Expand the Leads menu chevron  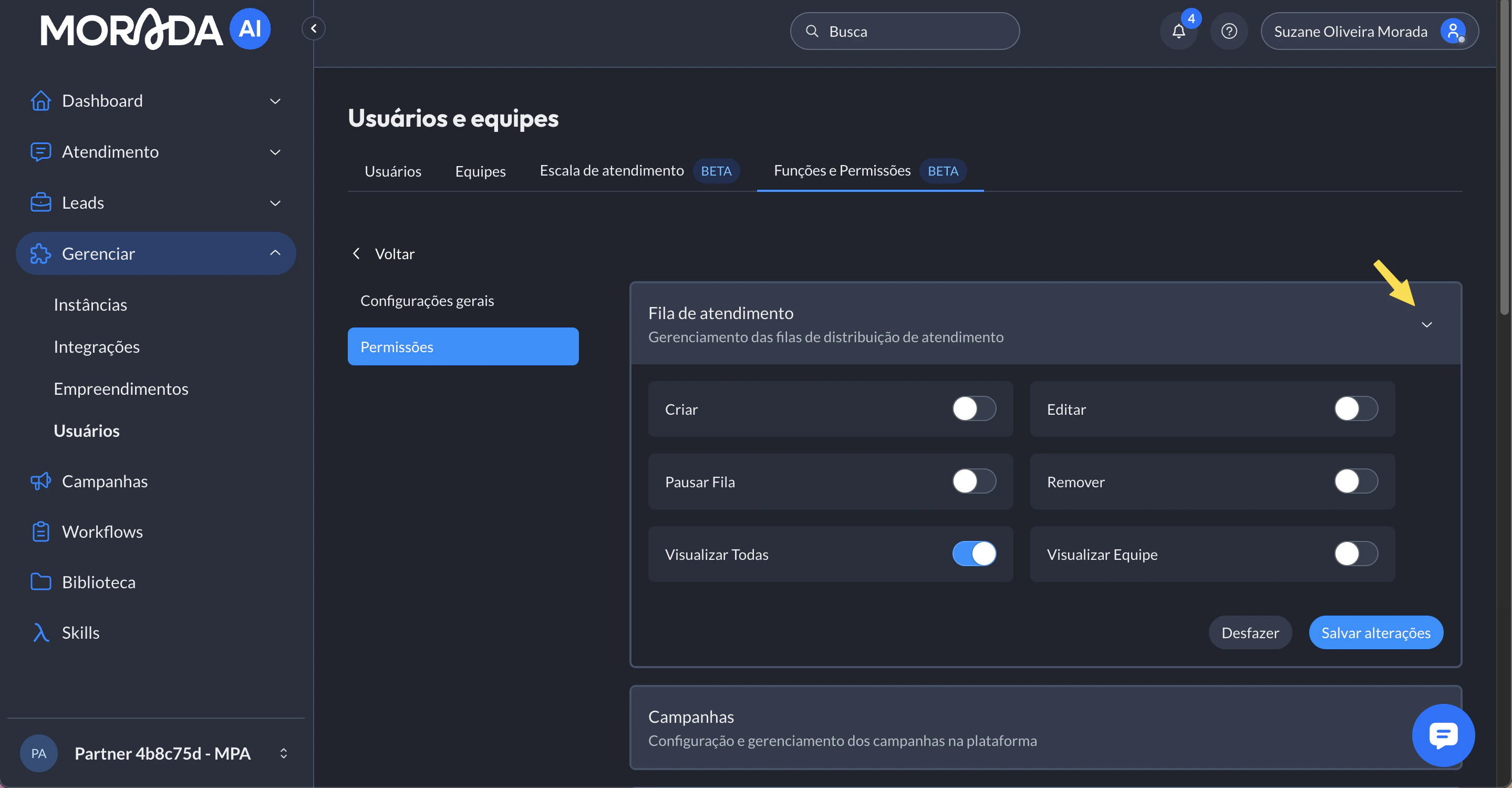point(275,202)
